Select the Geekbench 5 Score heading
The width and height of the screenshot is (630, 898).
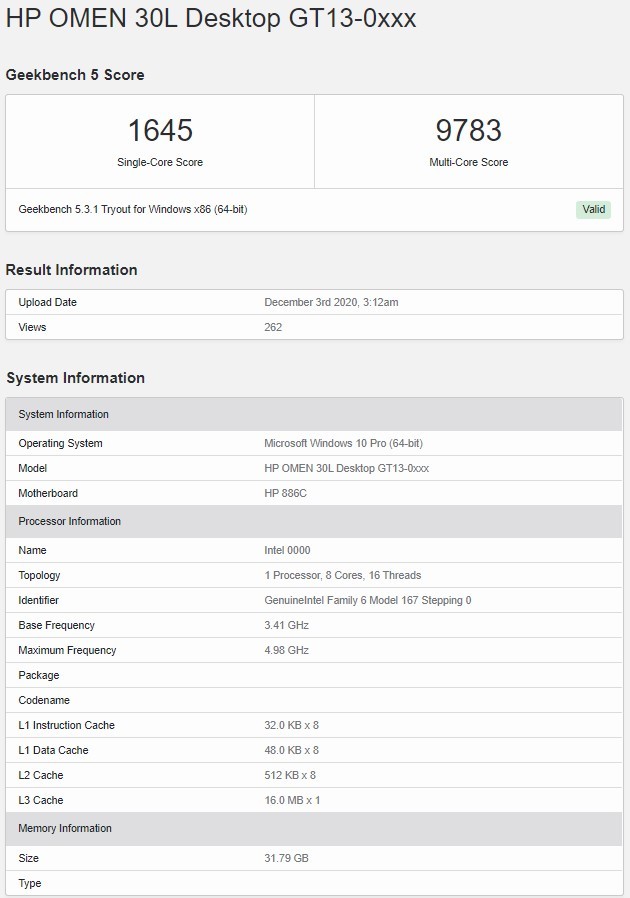(75, 75)
